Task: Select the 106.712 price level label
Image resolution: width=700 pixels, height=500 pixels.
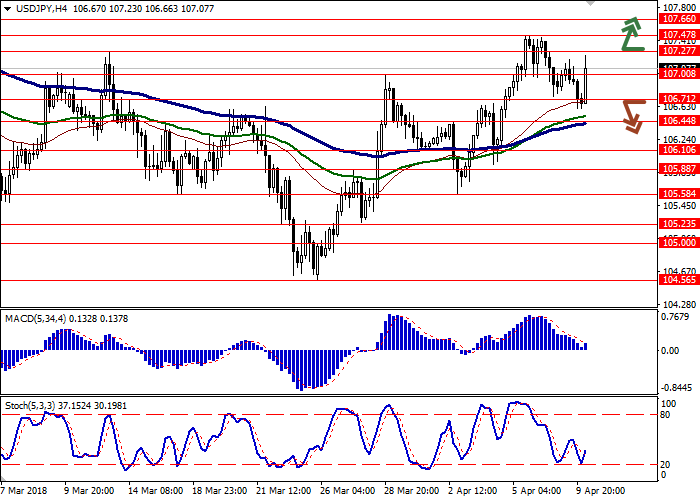Action: [679, 98]
